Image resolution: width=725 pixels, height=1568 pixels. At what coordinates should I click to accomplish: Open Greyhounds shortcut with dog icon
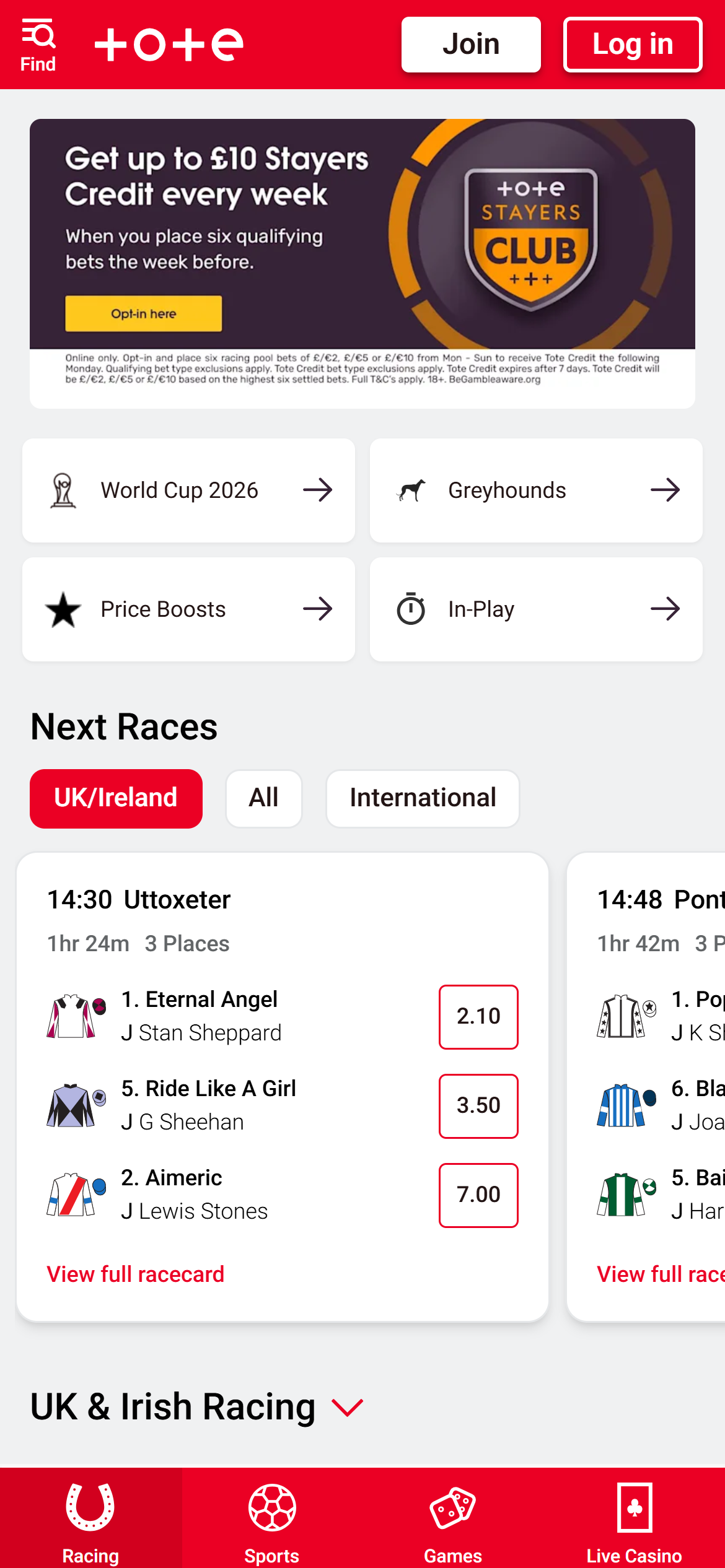(x=536, y=490)
